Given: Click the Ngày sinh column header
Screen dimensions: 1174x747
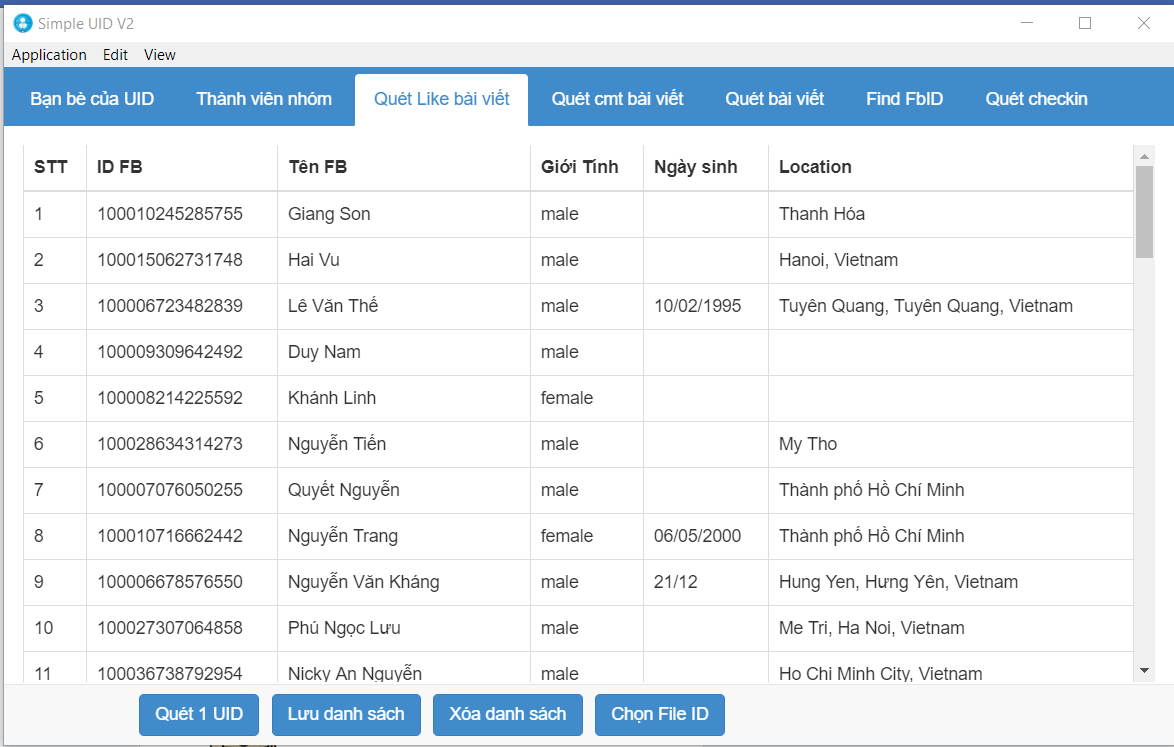Looking at the screenshot, I should [x=706, y=168].
